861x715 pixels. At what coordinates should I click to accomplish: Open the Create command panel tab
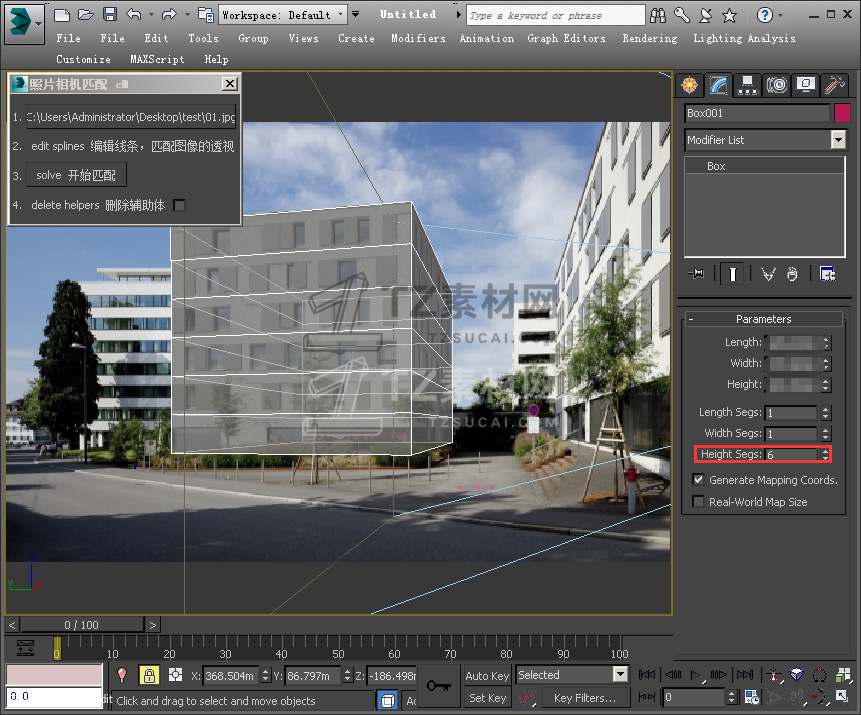(689, 85)
